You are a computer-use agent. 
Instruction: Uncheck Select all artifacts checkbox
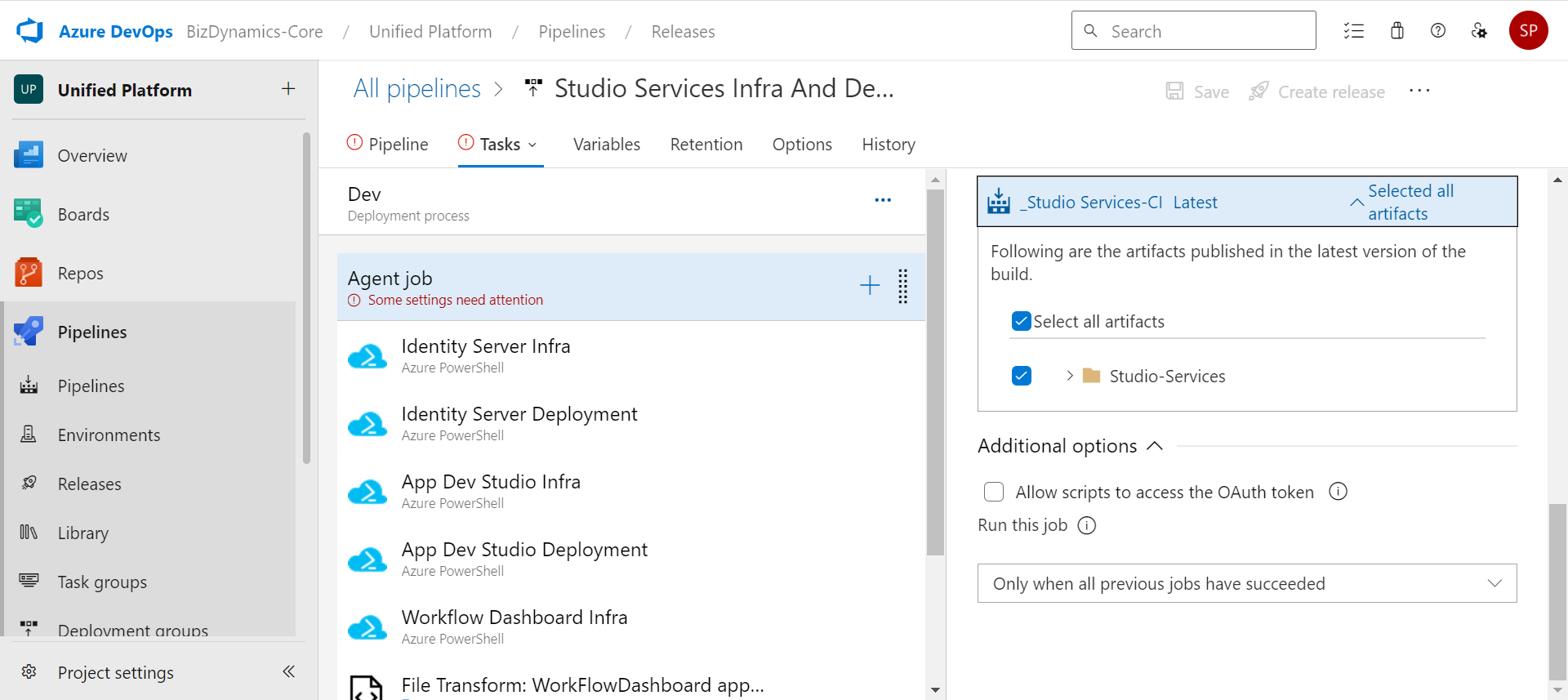coord(1021,321)
